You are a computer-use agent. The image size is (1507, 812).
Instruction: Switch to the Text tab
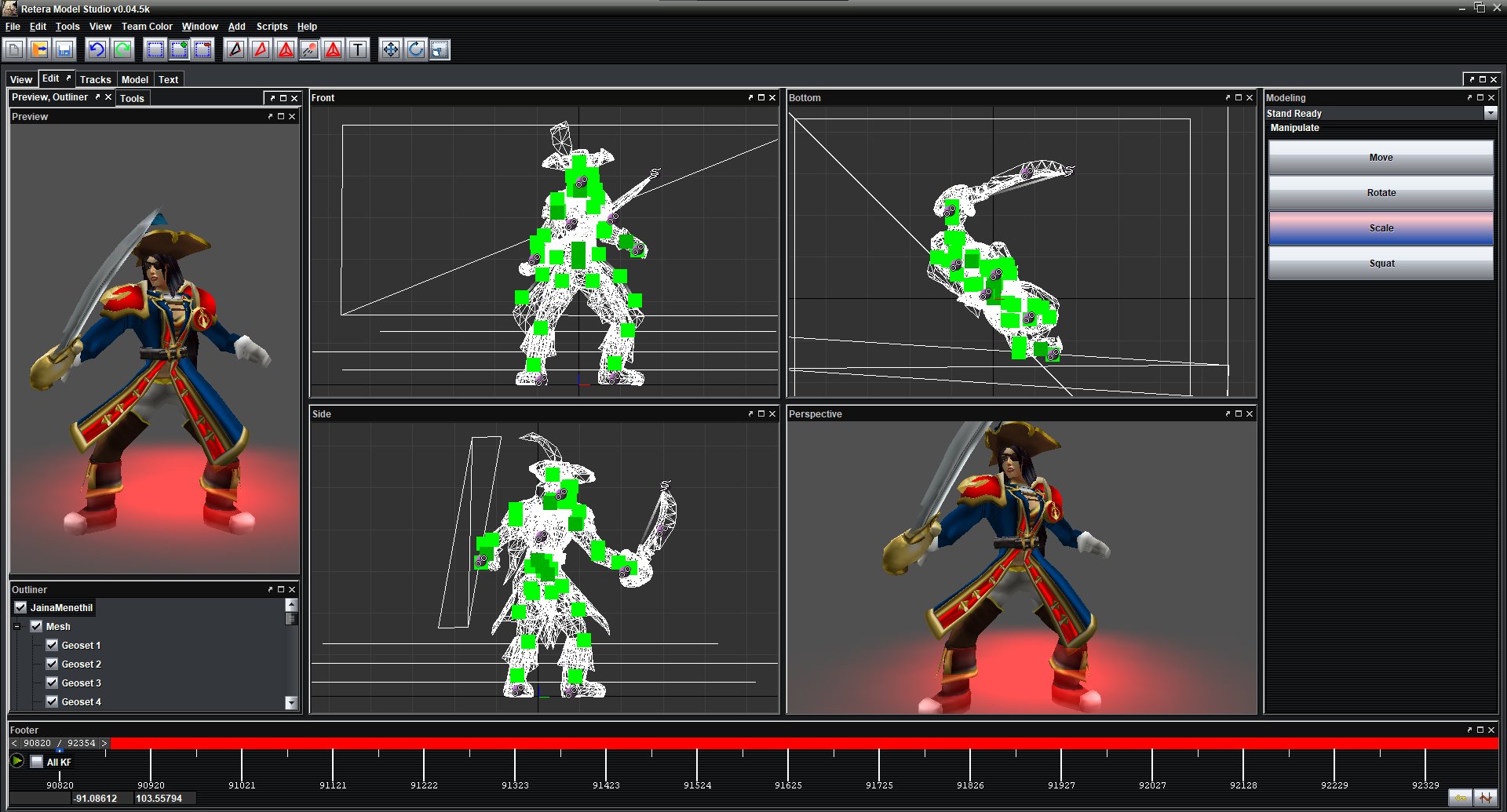click(169, 80)
